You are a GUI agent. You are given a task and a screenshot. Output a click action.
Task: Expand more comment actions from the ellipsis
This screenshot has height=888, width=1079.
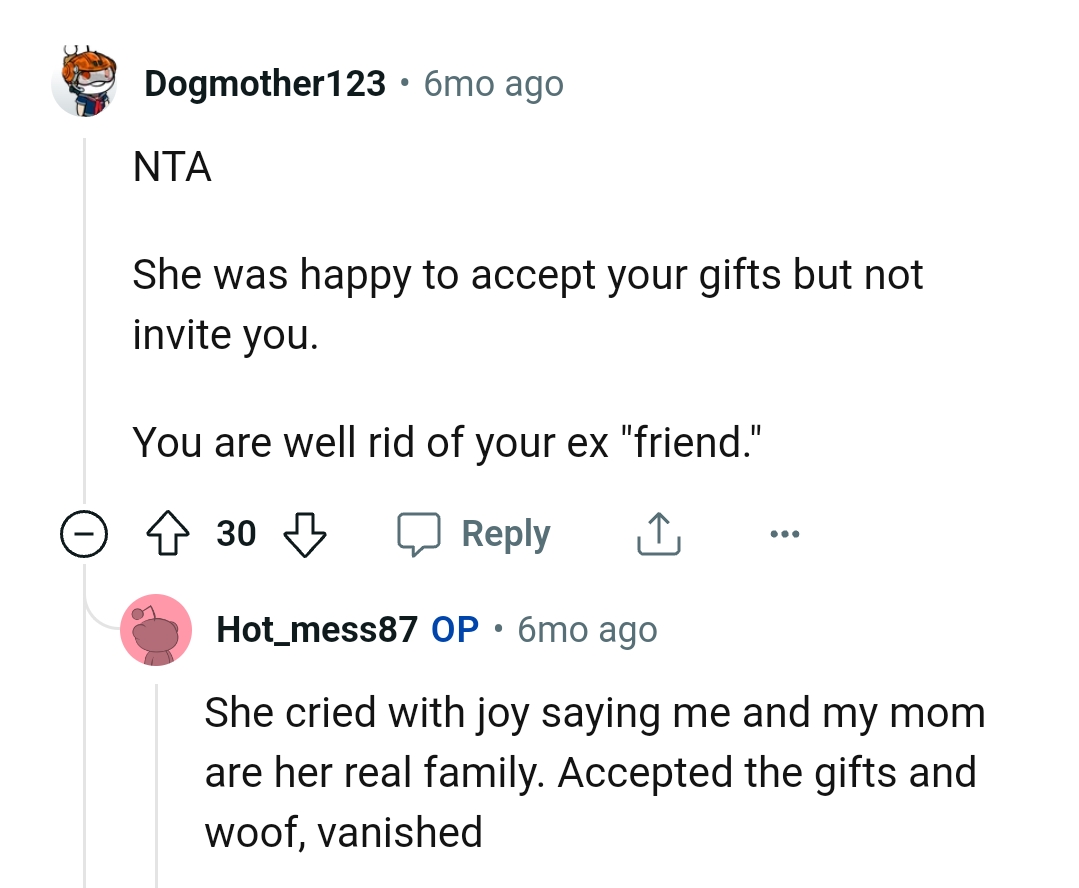[x=785, y=533]
